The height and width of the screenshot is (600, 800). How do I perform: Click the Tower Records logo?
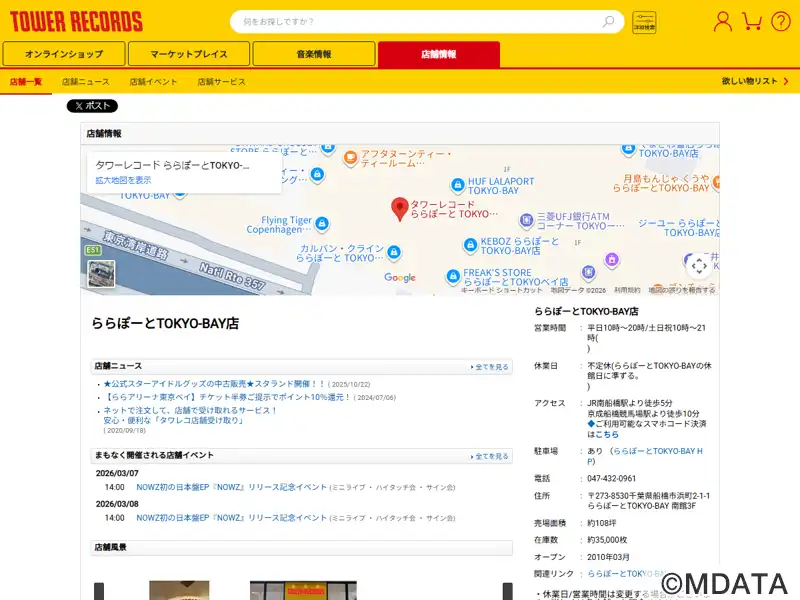coord(76,22)
